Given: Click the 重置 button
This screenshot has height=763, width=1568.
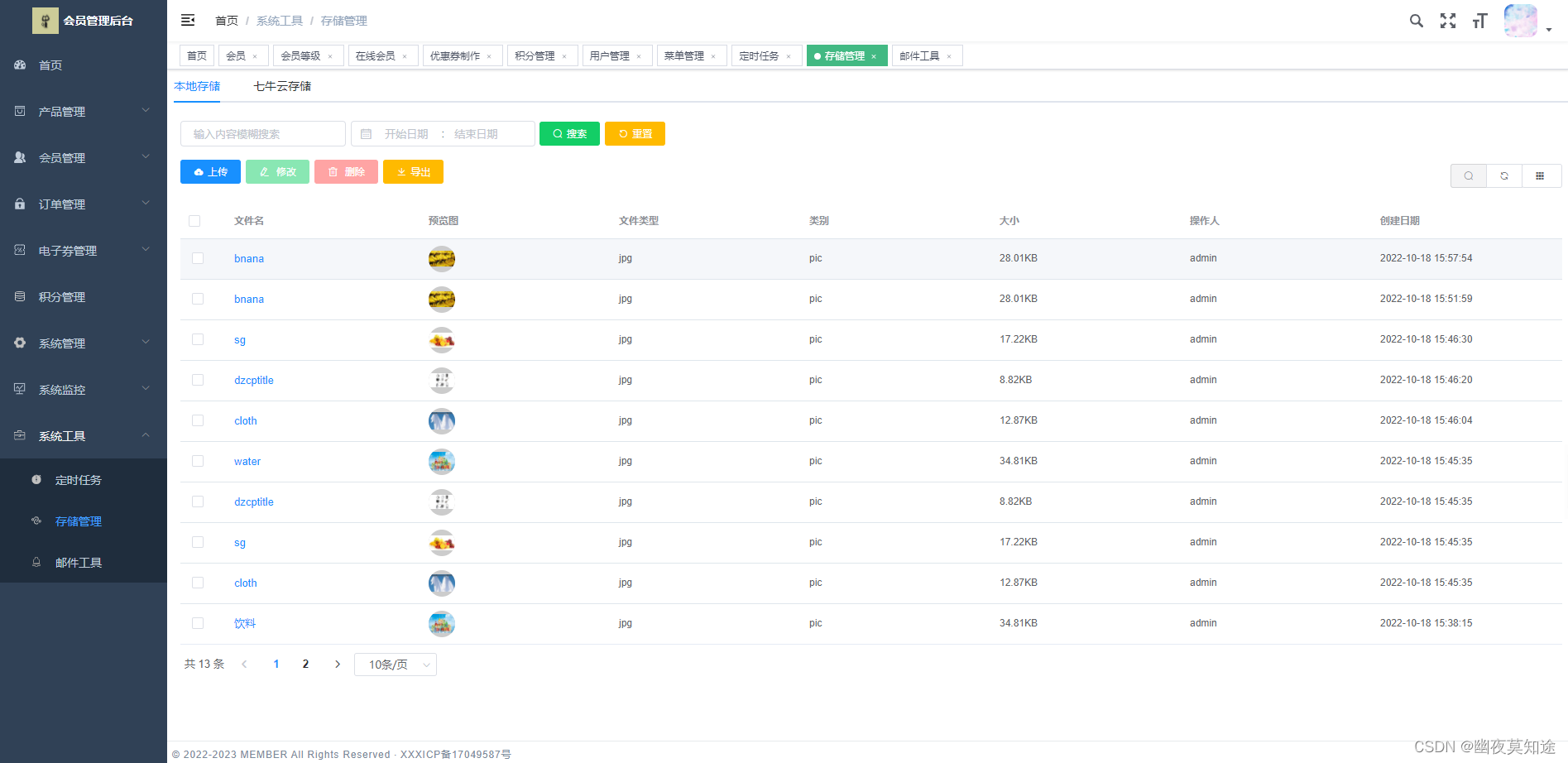Looking at the screenshot, I should point(635,134).
